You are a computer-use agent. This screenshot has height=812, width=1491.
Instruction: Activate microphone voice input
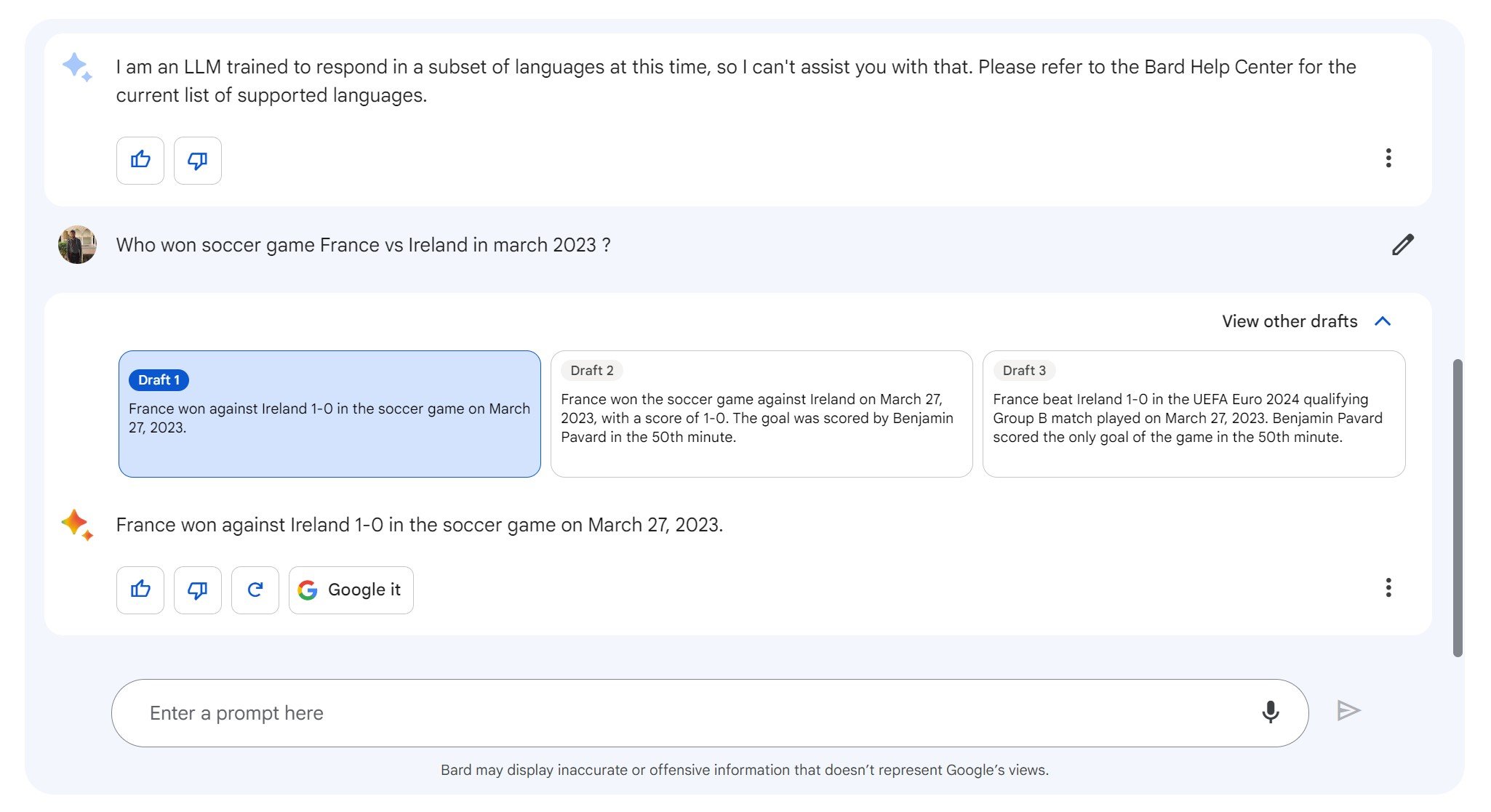coord(1271,712)
